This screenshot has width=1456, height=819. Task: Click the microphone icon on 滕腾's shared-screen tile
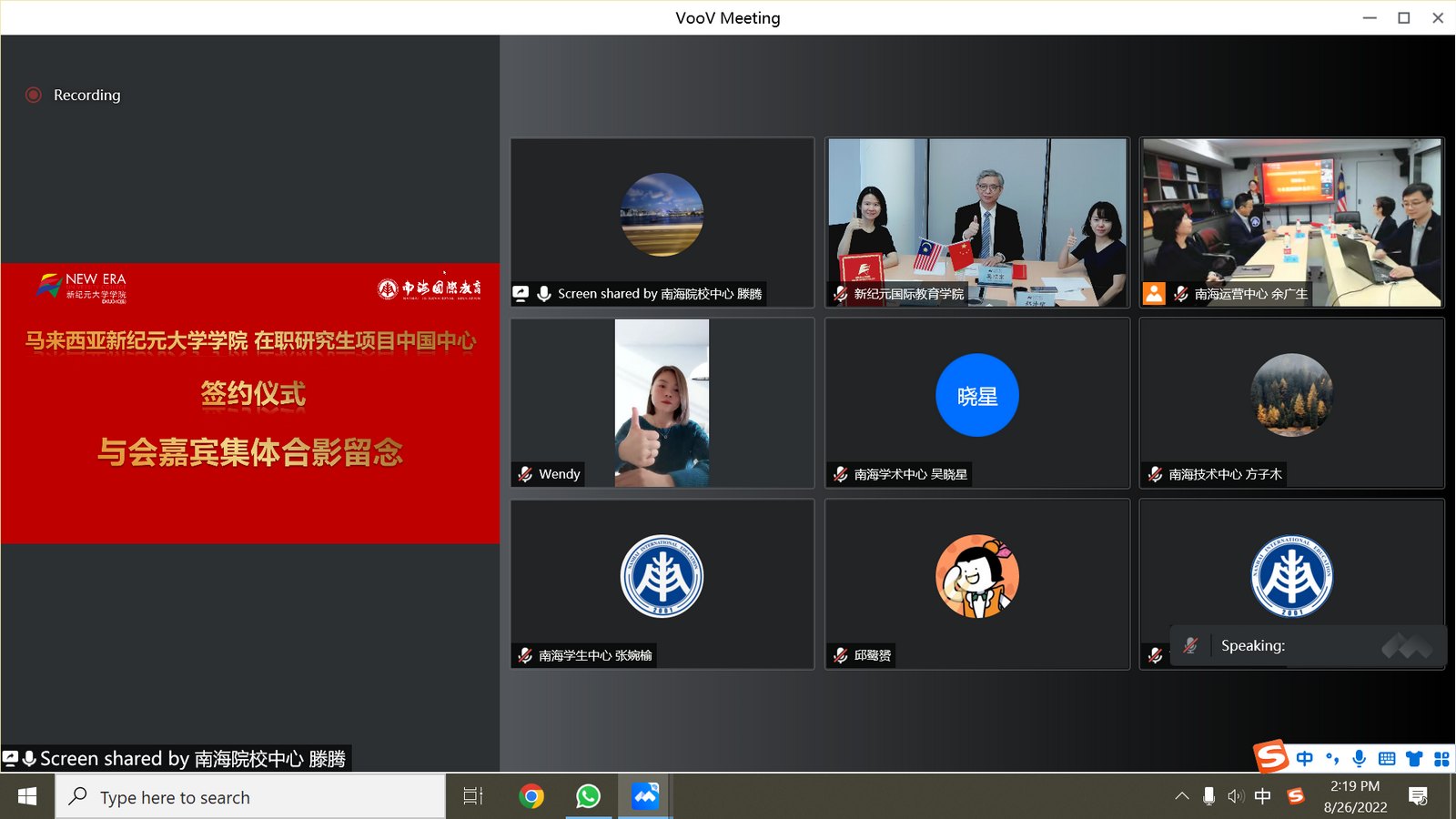click(x=544, y=294)
